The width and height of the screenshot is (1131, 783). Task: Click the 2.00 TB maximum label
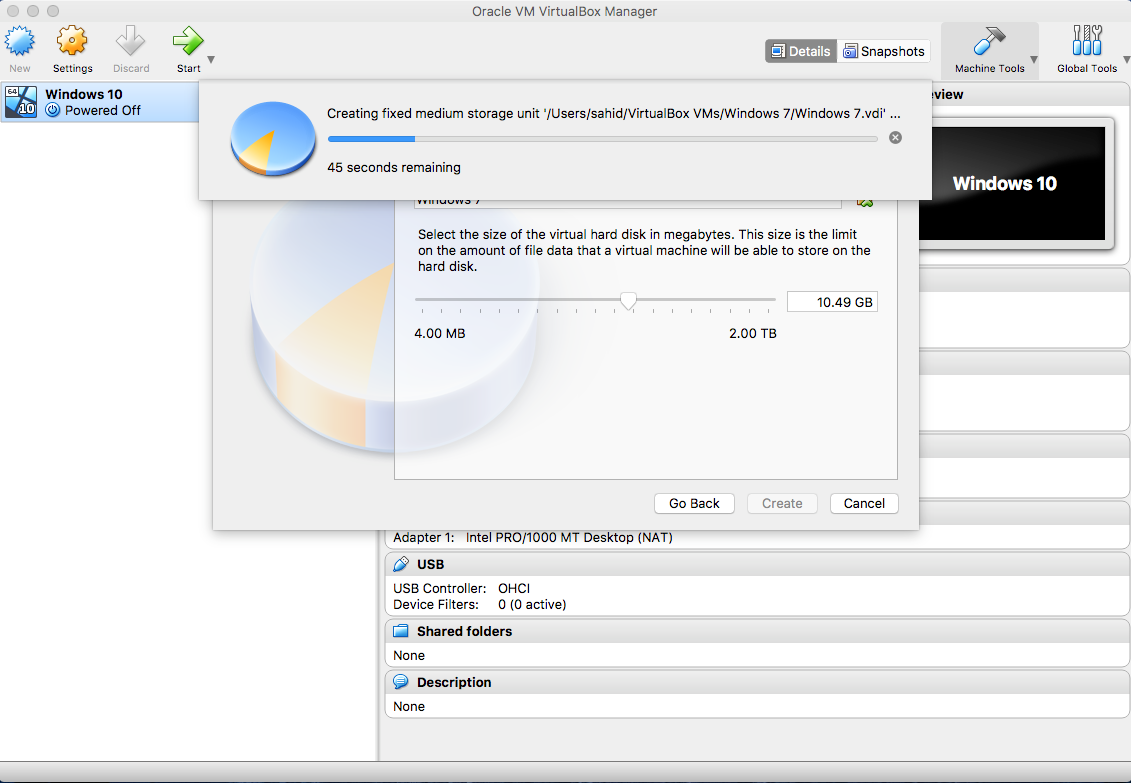752,333
